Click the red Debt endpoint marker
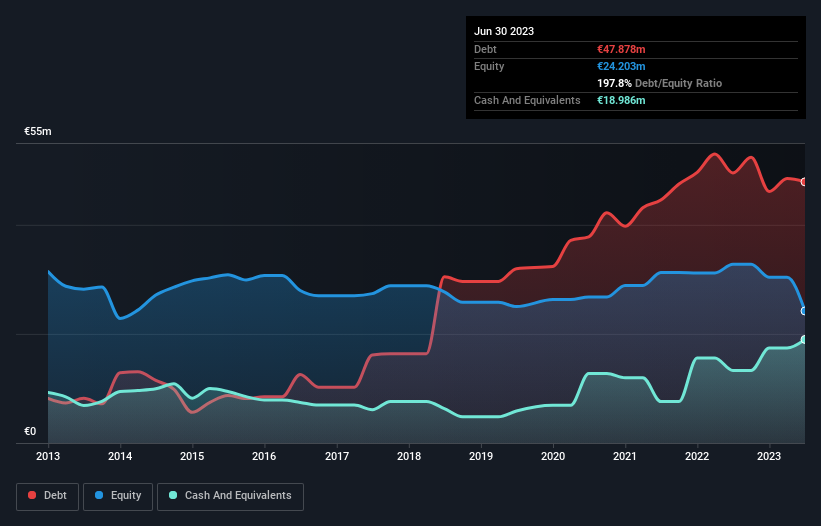The width and height of the screenshot is (821, 526). point(804,182)
